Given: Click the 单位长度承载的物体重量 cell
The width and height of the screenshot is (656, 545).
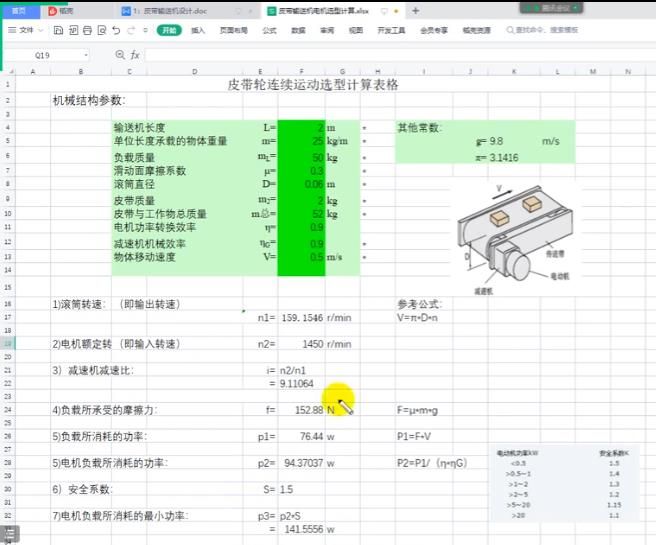Looking at the screenshot, I should tap(170, 141).
